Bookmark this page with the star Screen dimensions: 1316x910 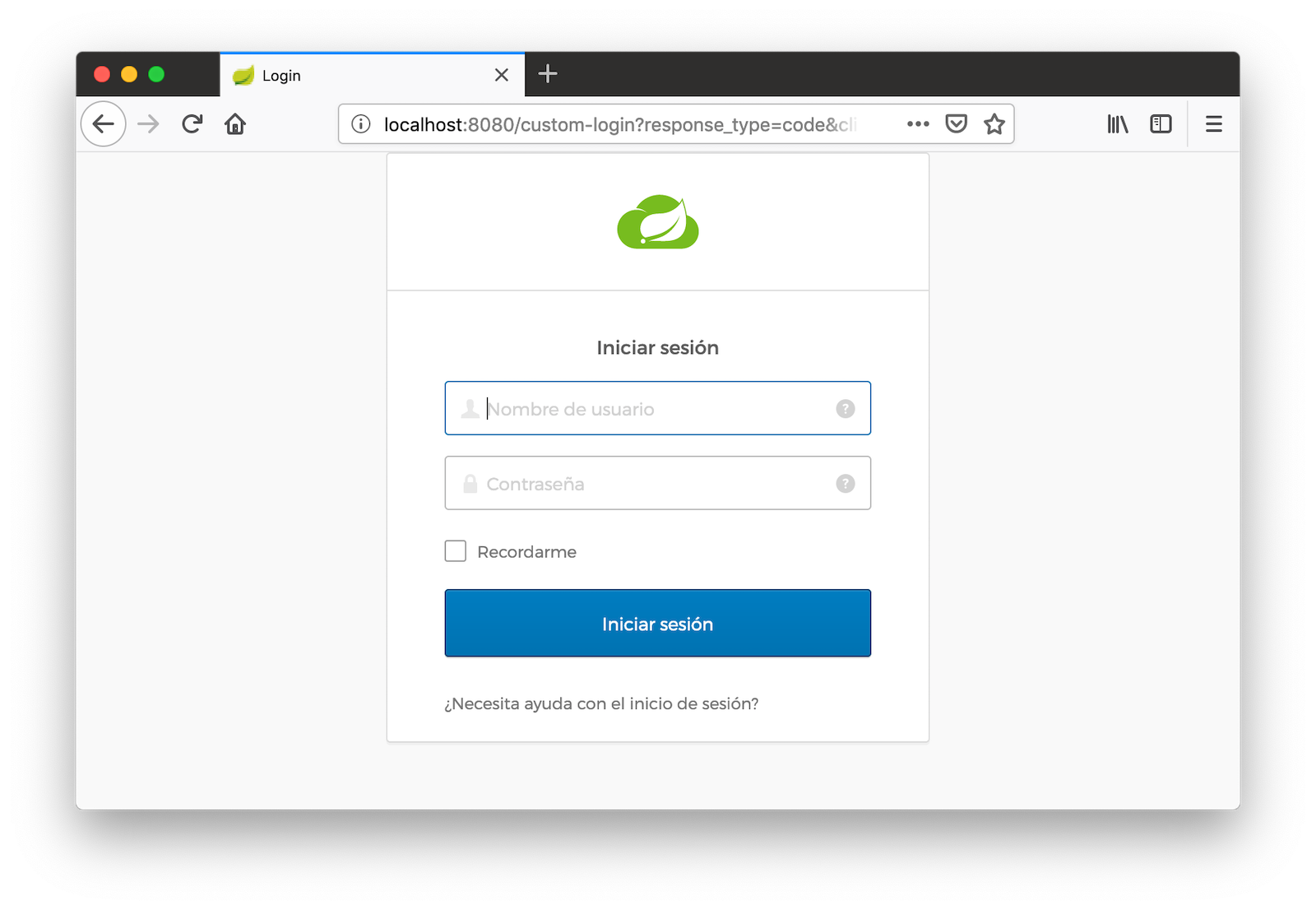pyautogui.click(x=994, y=124)
